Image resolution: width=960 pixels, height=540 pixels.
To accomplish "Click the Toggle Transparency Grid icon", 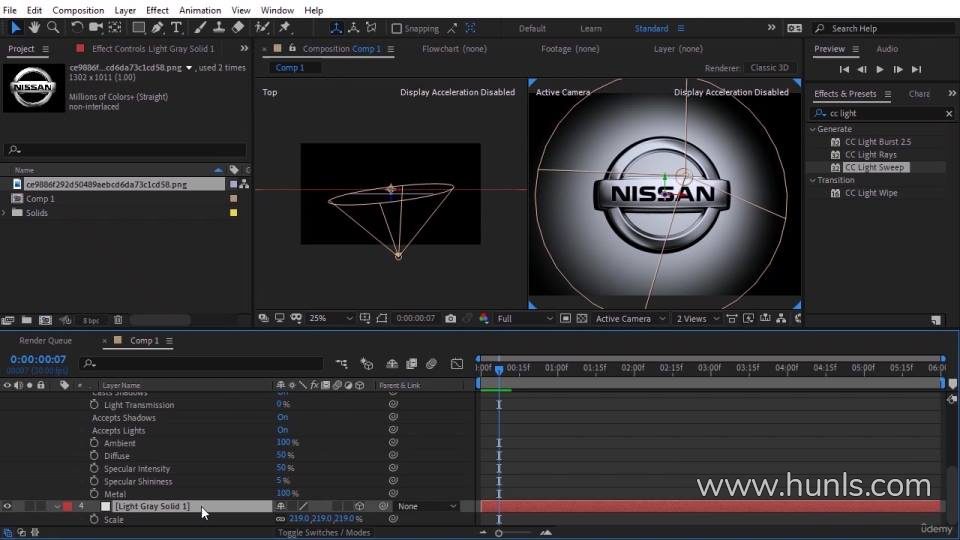I will (582, 318).
